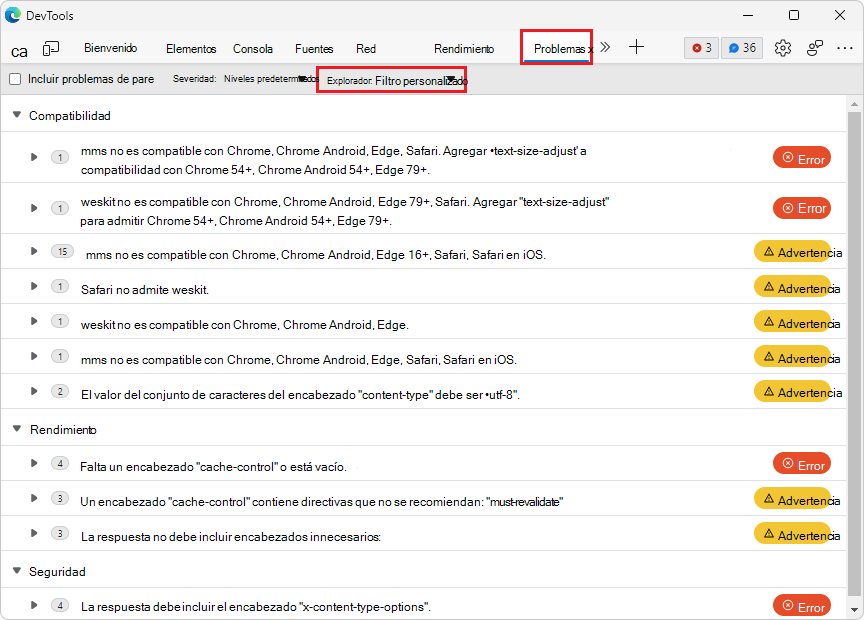
Task: Switch to the Consola tab
Action: tap(253, 48)
